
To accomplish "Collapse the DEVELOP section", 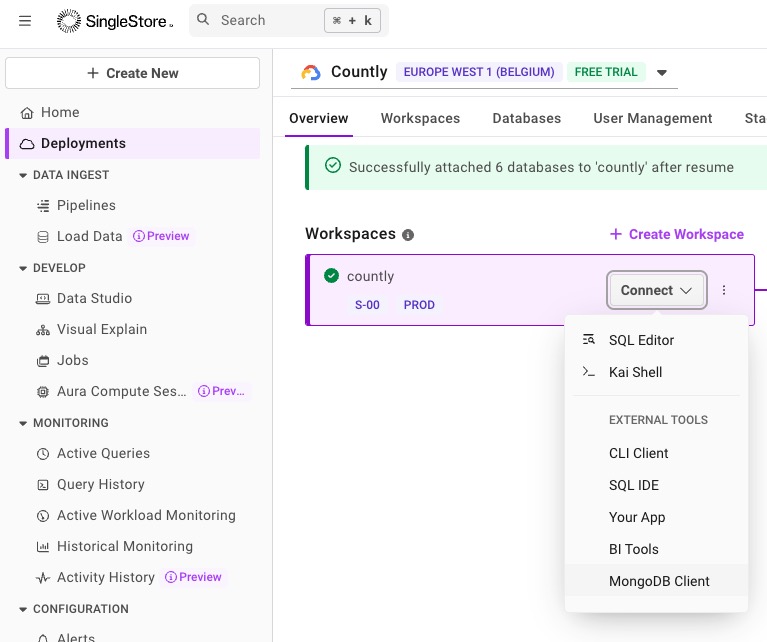I will [x=23, y=268].
